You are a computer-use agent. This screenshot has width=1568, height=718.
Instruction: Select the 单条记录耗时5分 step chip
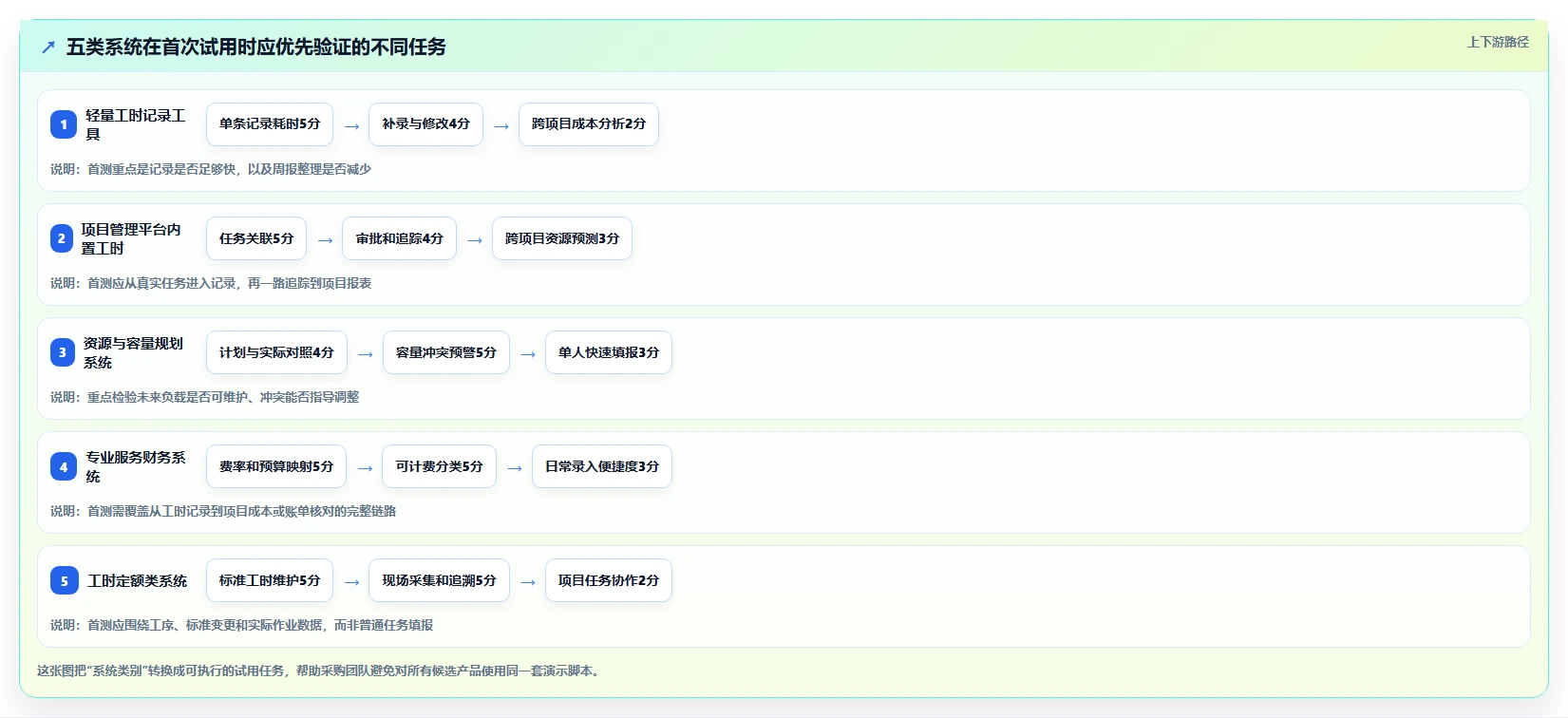coord(270,124)
